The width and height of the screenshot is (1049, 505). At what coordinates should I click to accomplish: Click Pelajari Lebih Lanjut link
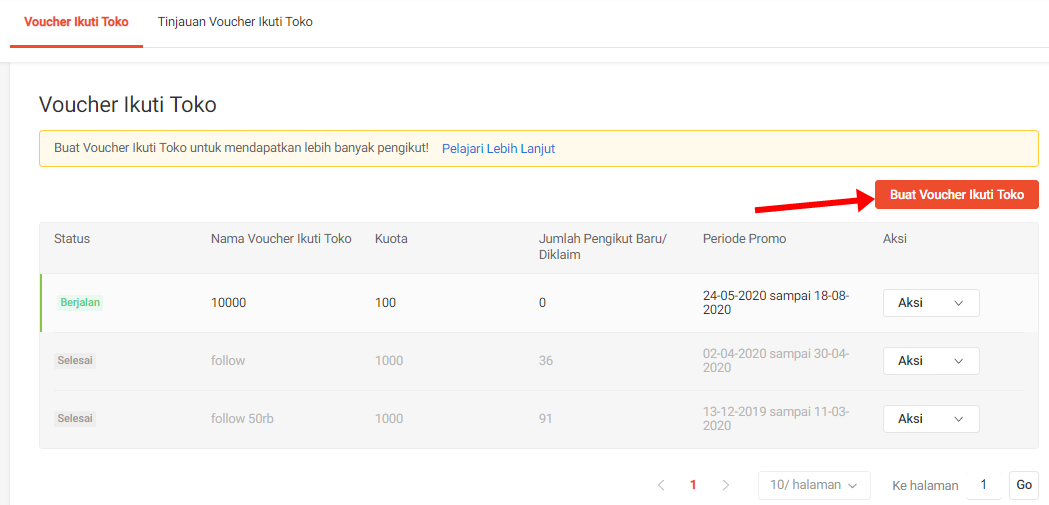pyautogui.click(x=498, y=148)
